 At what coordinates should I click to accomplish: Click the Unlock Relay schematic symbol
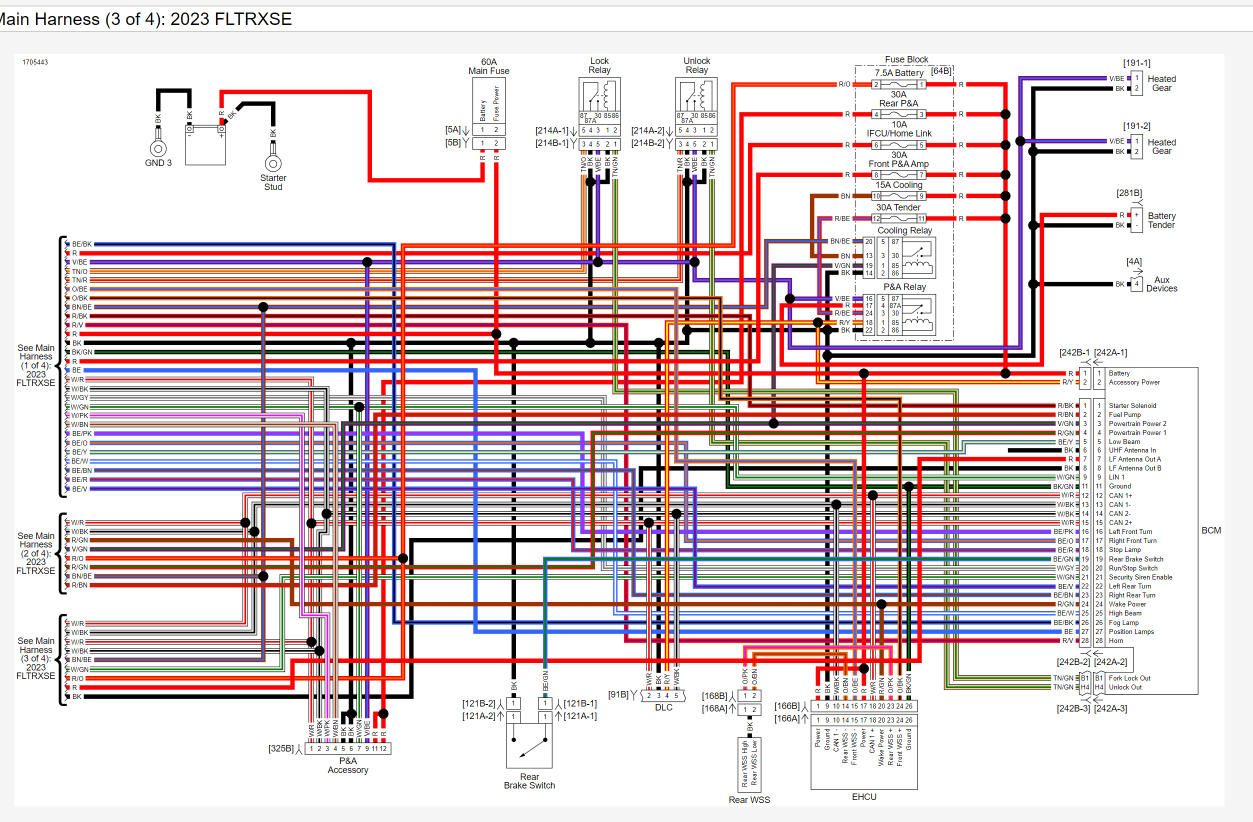pyautogui.click(x=697, y=99)
